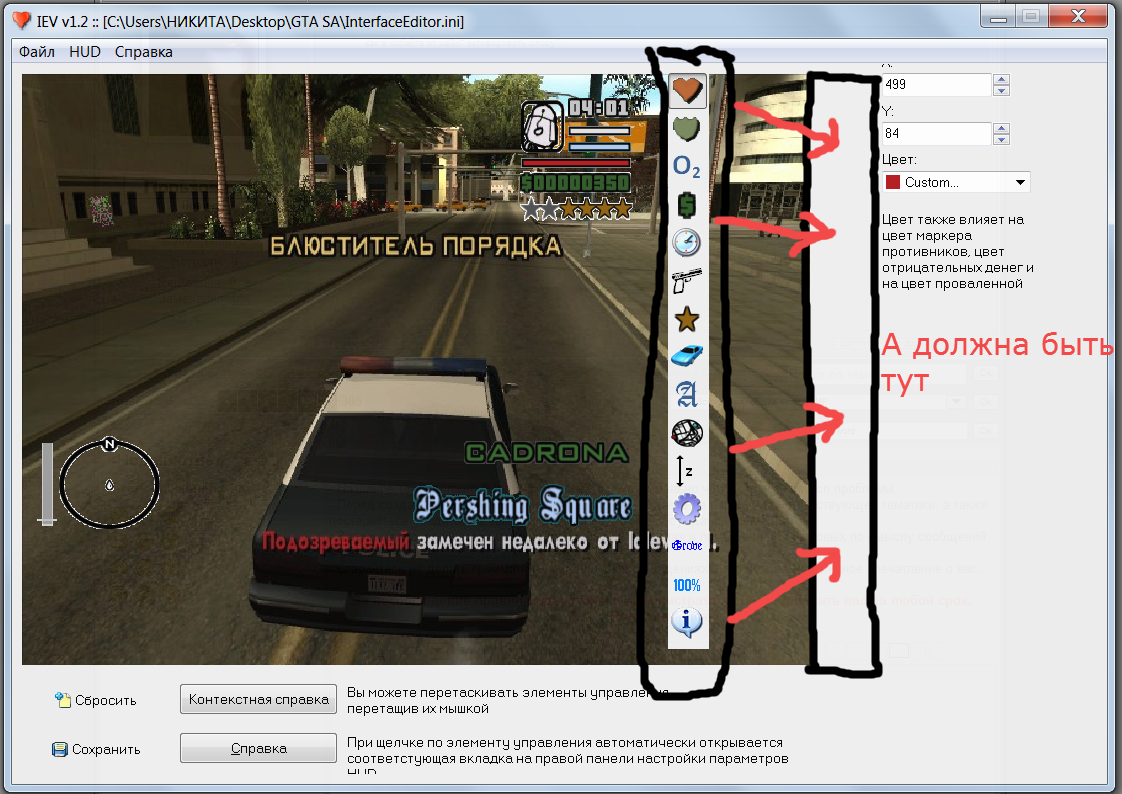
Task: Open the HUD menu
Action: click(84, 52)
